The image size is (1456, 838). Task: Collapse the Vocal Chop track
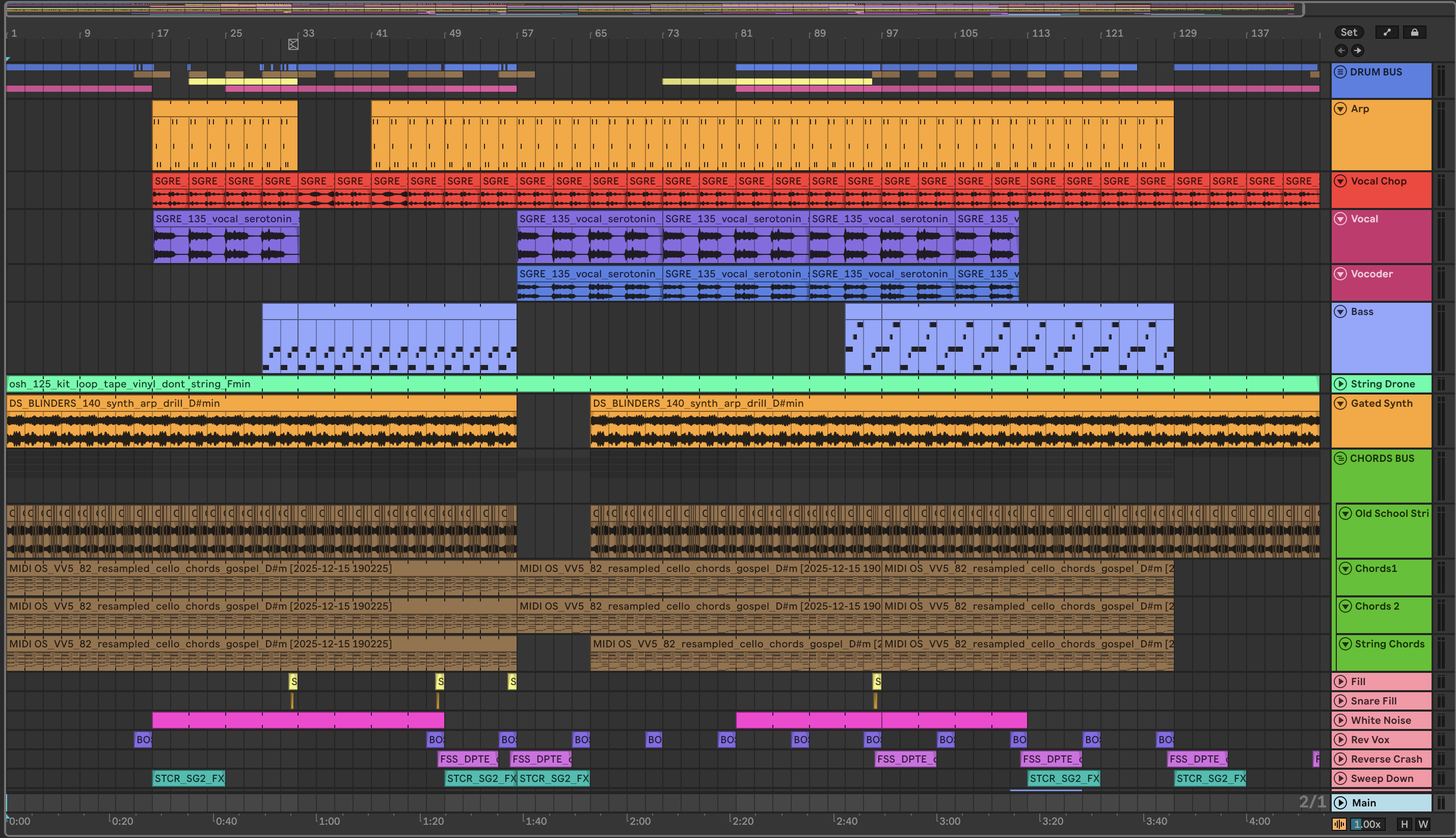click(1340, 181)
